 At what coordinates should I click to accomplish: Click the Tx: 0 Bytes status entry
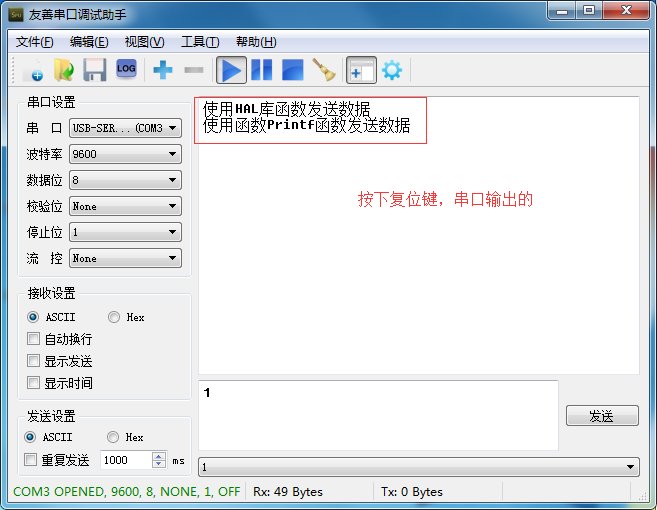pos(411,492)
